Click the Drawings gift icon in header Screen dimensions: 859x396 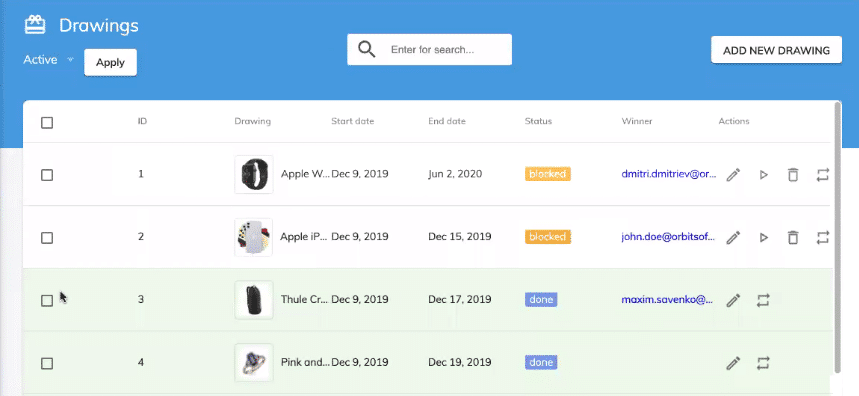(x=35, y=25)
